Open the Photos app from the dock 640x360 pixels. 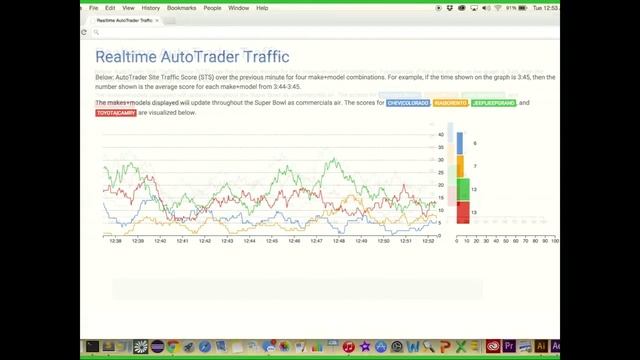pyautogui.click(x=284, y=347)
